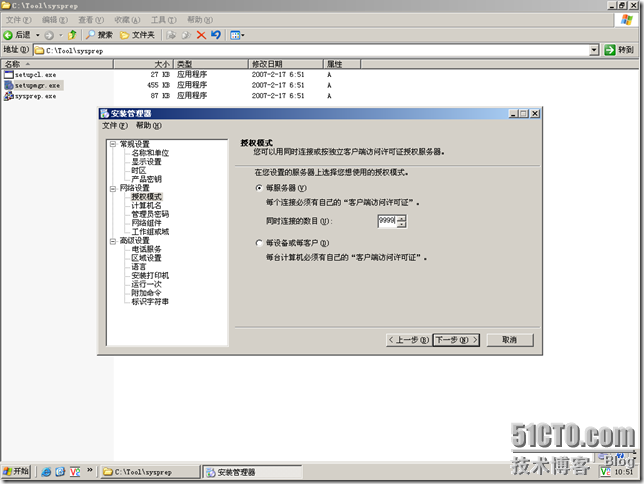
Task: Sort by the 名称 column header
Action: [x=57, y=64]
